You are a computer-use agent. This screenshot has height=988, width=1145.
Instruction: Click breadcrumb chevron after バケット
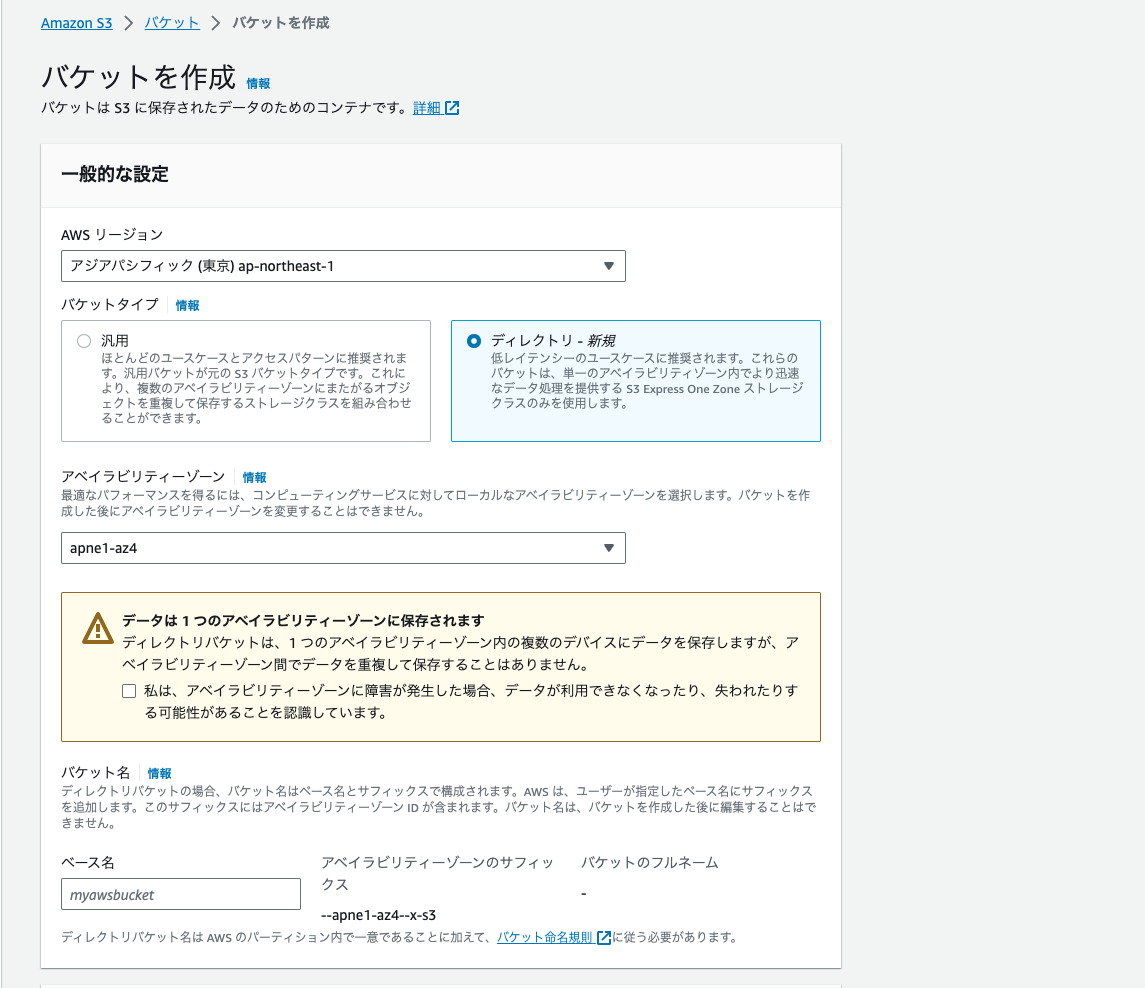tap(215, 23)
